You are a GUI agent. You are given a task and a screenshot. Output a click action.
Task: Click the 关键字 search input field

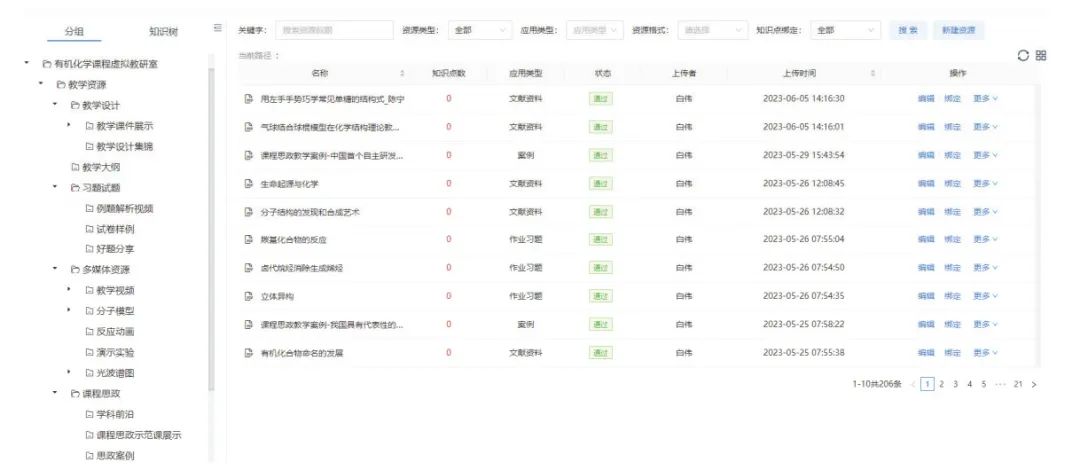(334, 30)
